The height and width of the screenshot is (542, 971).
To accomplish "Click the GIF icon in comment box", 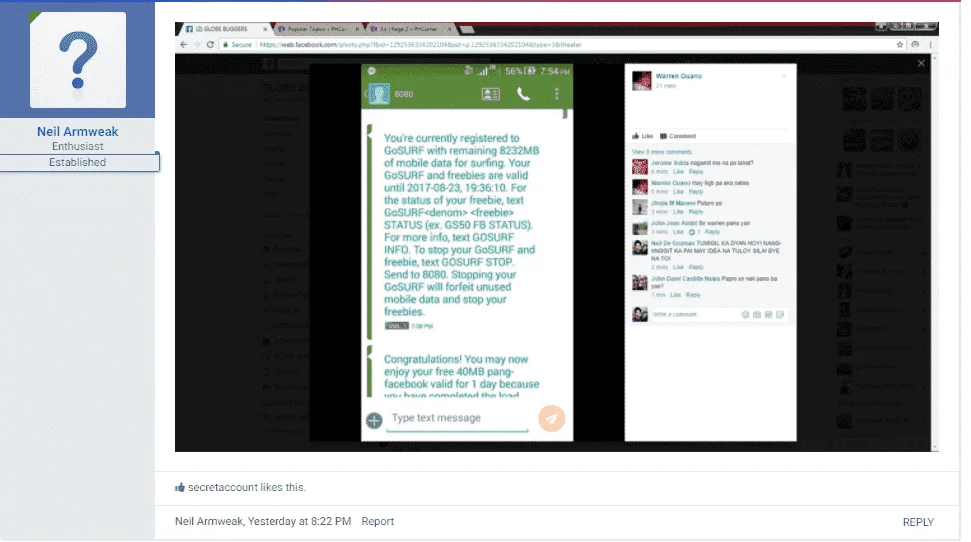I will coord(769,315).
